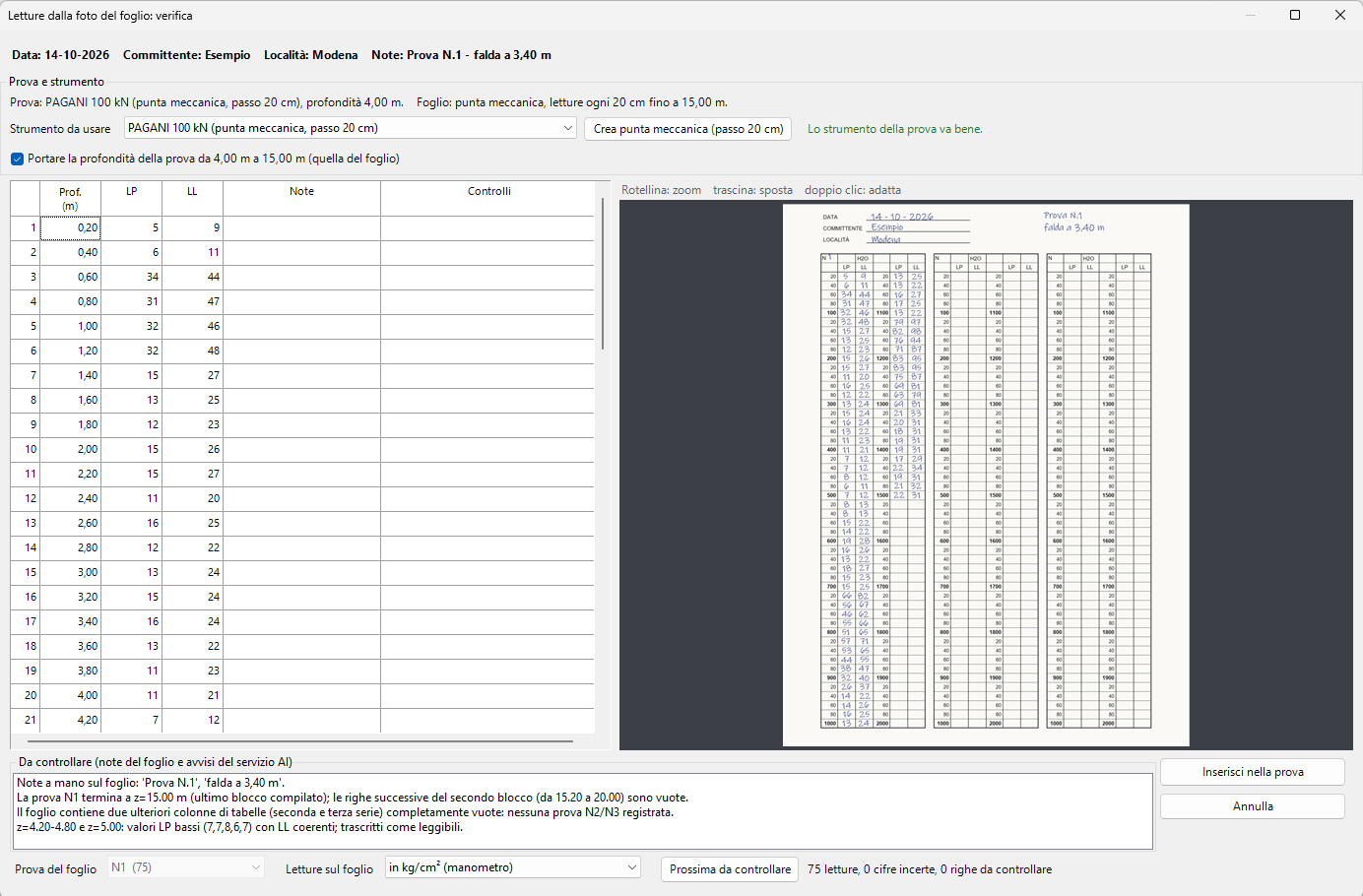Cancel the dialog with 'Annulla'
Screen dimensions: 1363x896
(1253, 806)
